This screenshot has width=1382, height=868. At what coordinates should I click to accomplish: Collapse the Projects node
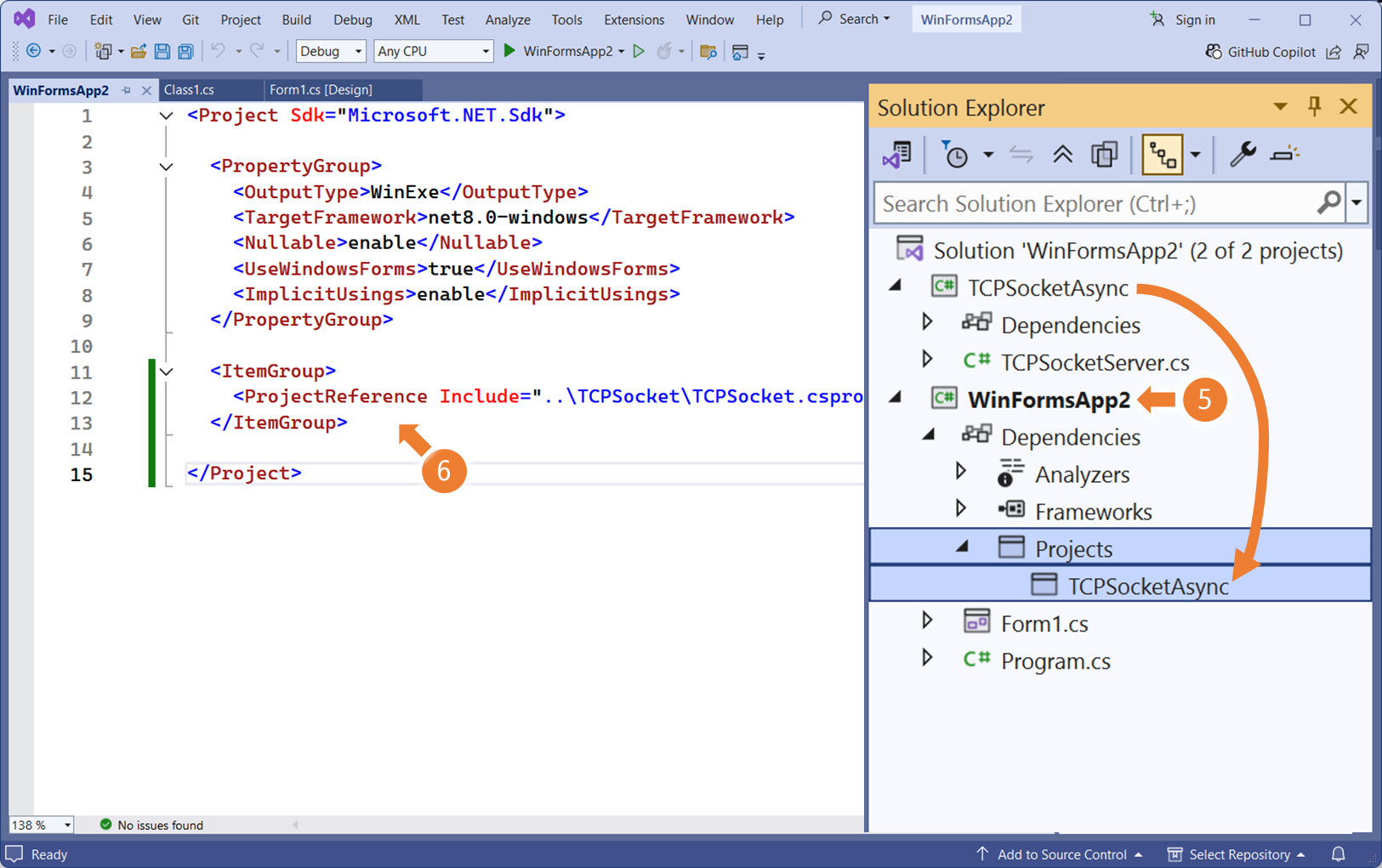click(963, 547)
